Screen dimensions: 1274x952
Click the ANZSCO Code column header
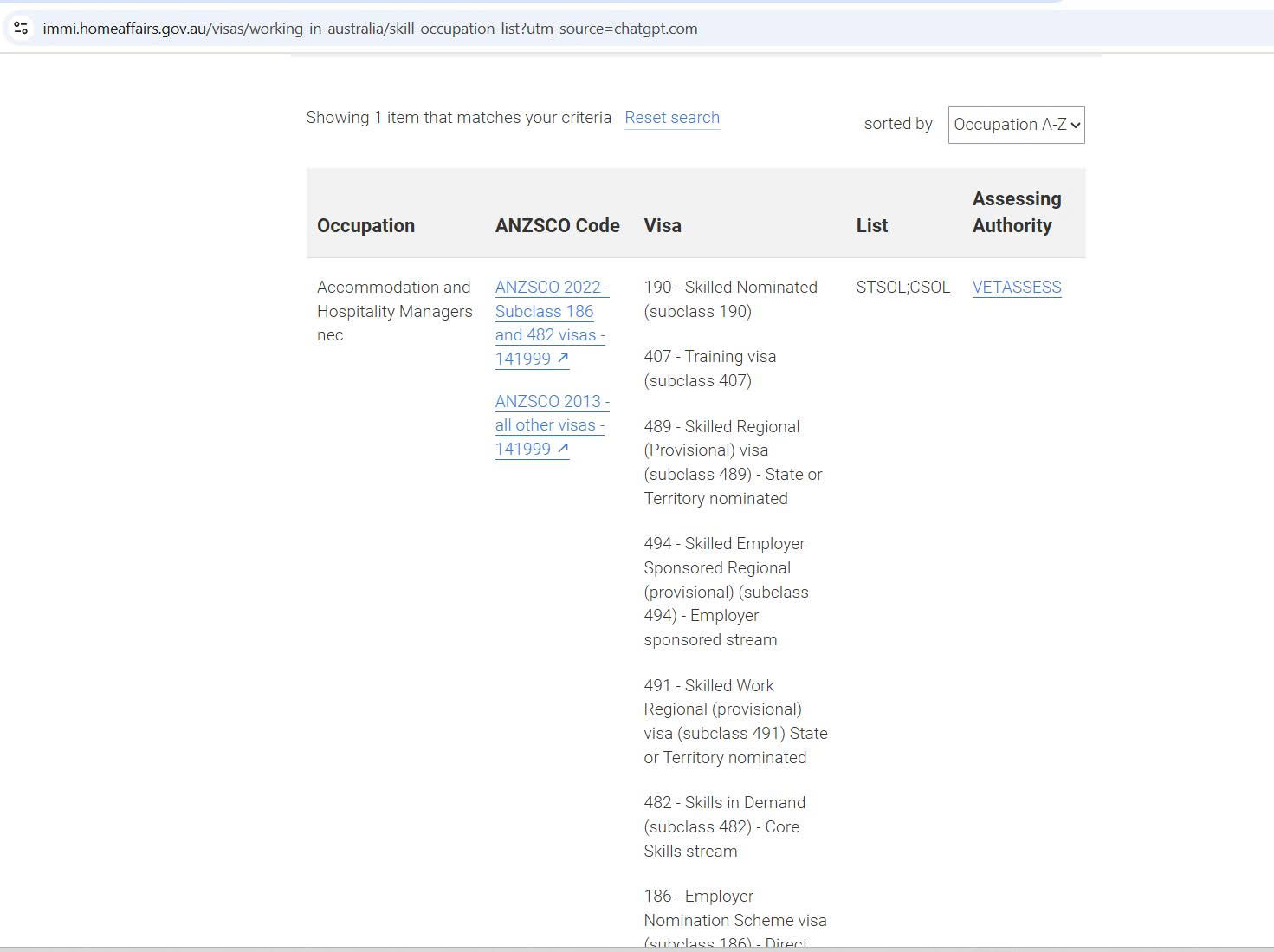[557, 226]
